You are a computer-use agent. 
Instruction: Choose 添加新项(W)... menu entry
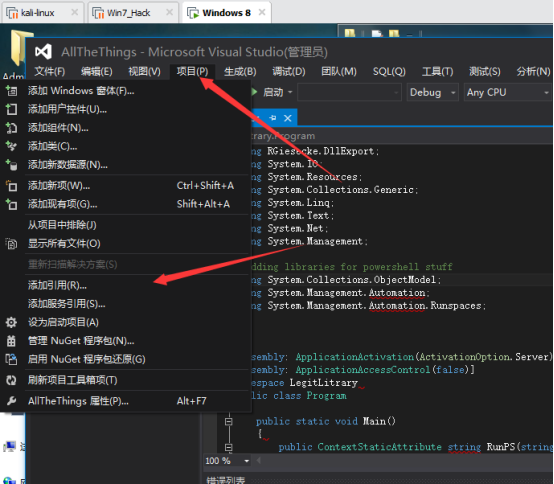point(125,185)
